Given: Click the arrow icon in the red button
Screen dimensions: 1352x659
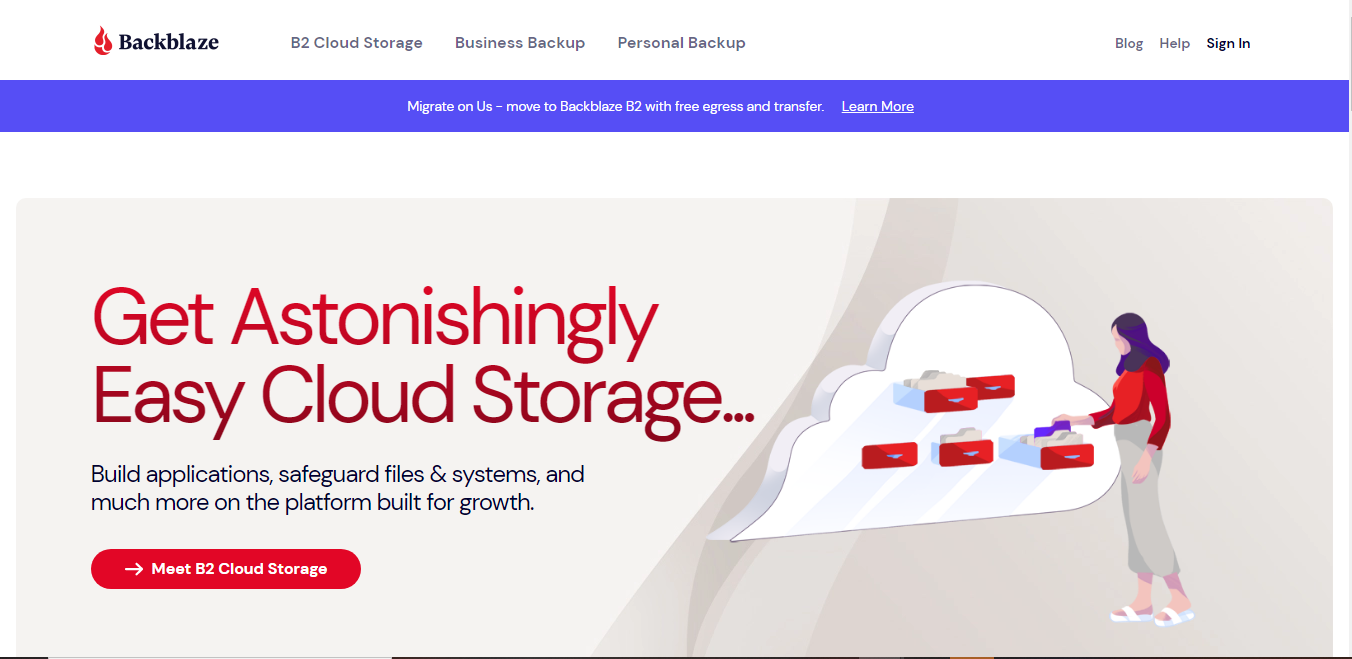Looking at the screenshot, I should coord(134,569).
